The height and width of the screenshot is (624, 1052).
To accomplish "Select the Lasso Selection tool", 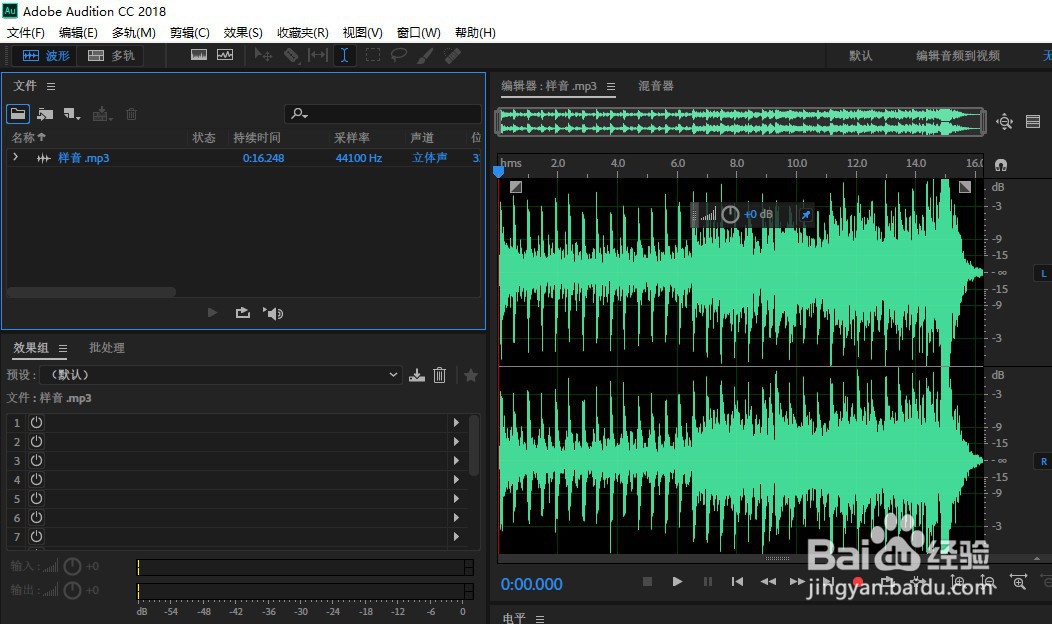I will point(399,55).
